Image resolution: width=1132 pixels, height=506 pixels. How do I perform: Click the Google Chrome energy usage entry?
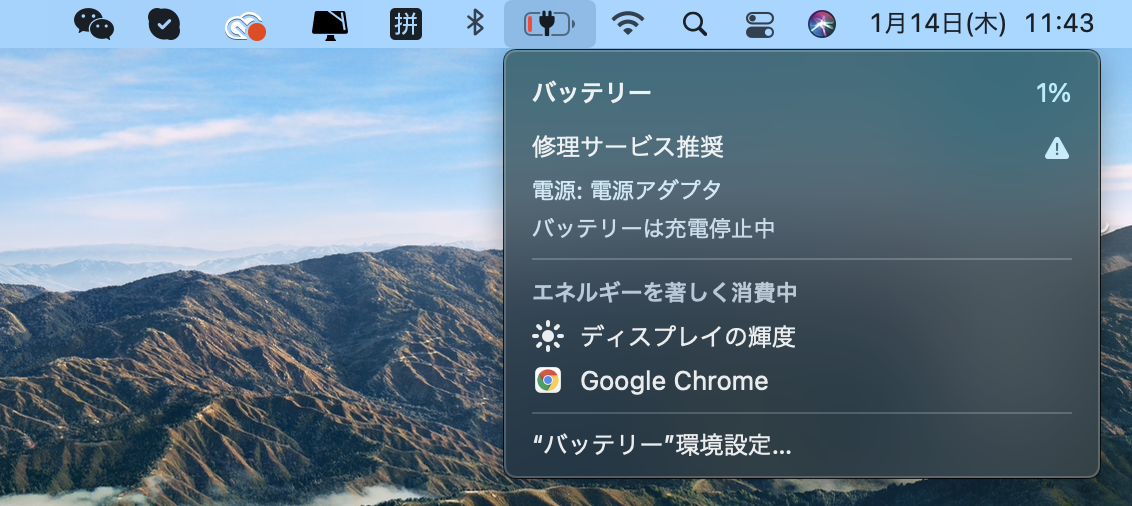674,381
